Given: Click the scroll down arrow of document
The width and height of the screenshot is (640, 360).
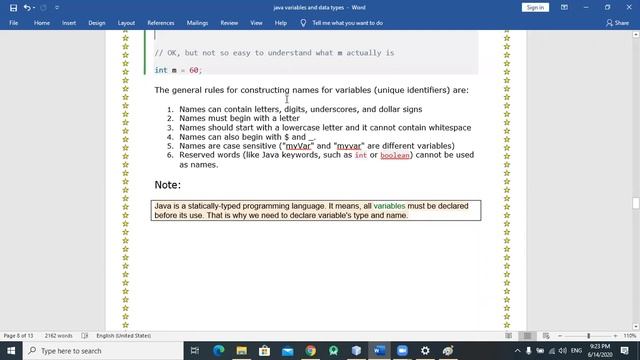Looking at the screenshot, I should tap(636, 327).
